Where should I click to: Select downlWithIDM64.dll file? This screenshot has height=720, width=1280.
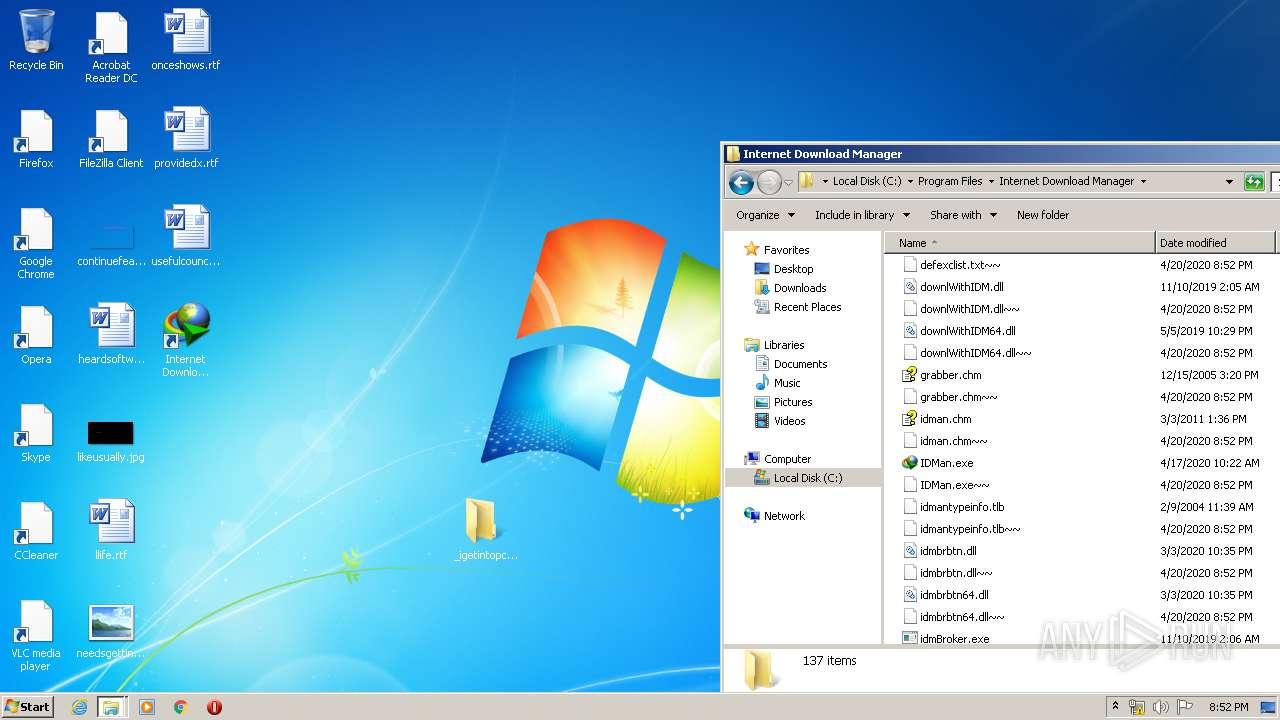(967, 331)
